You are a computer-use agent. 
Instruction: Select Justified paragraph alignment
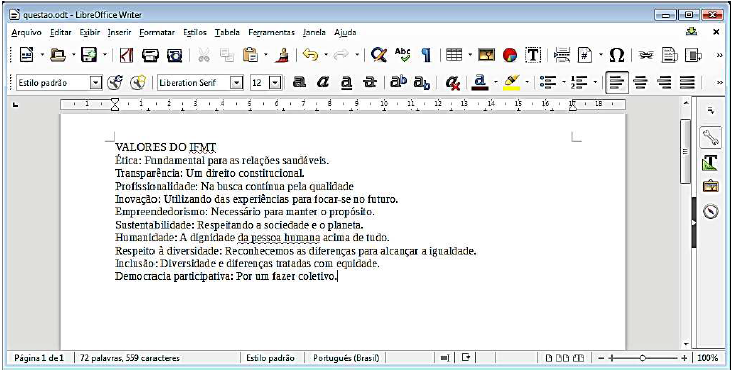[x=688, y=83]
